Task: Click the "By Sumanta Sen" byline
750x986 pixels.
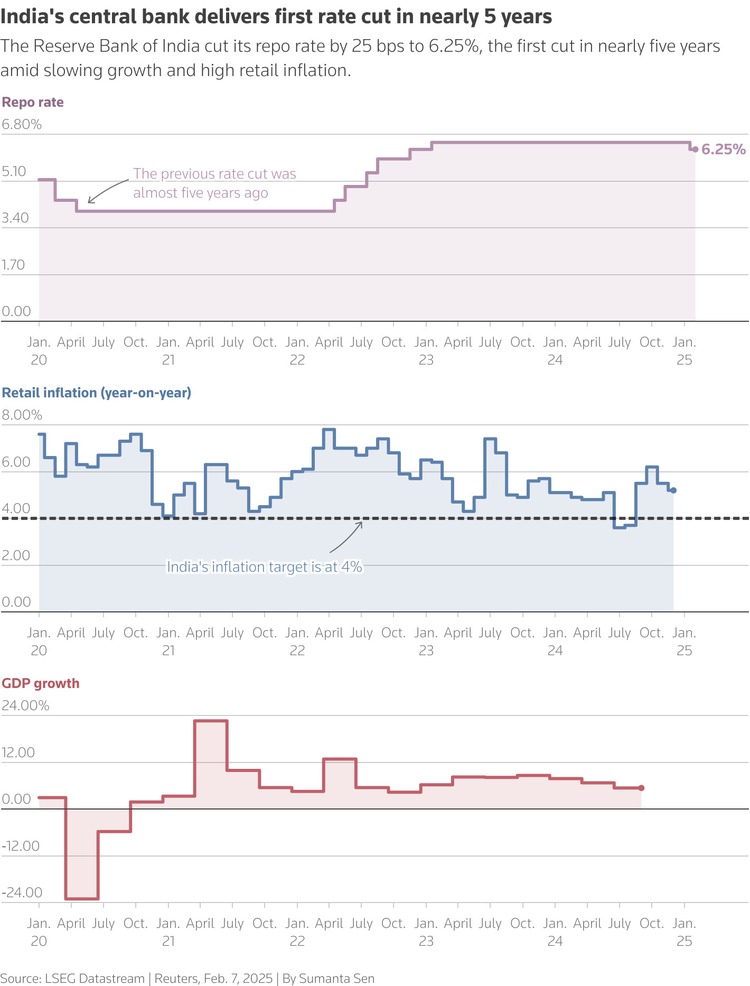Action: (x=330, y=977)
